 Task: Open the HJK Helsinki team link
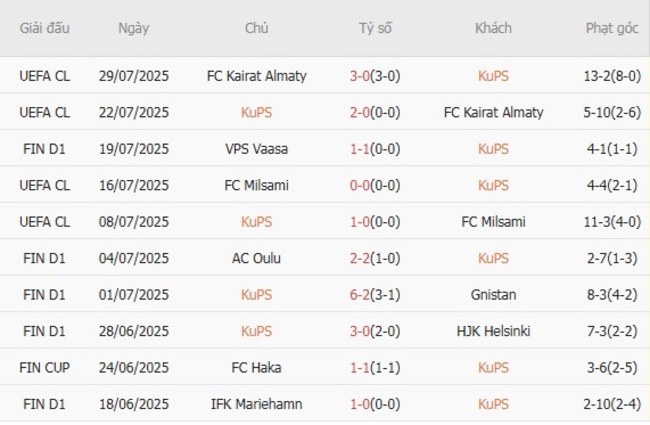point(493,331)
